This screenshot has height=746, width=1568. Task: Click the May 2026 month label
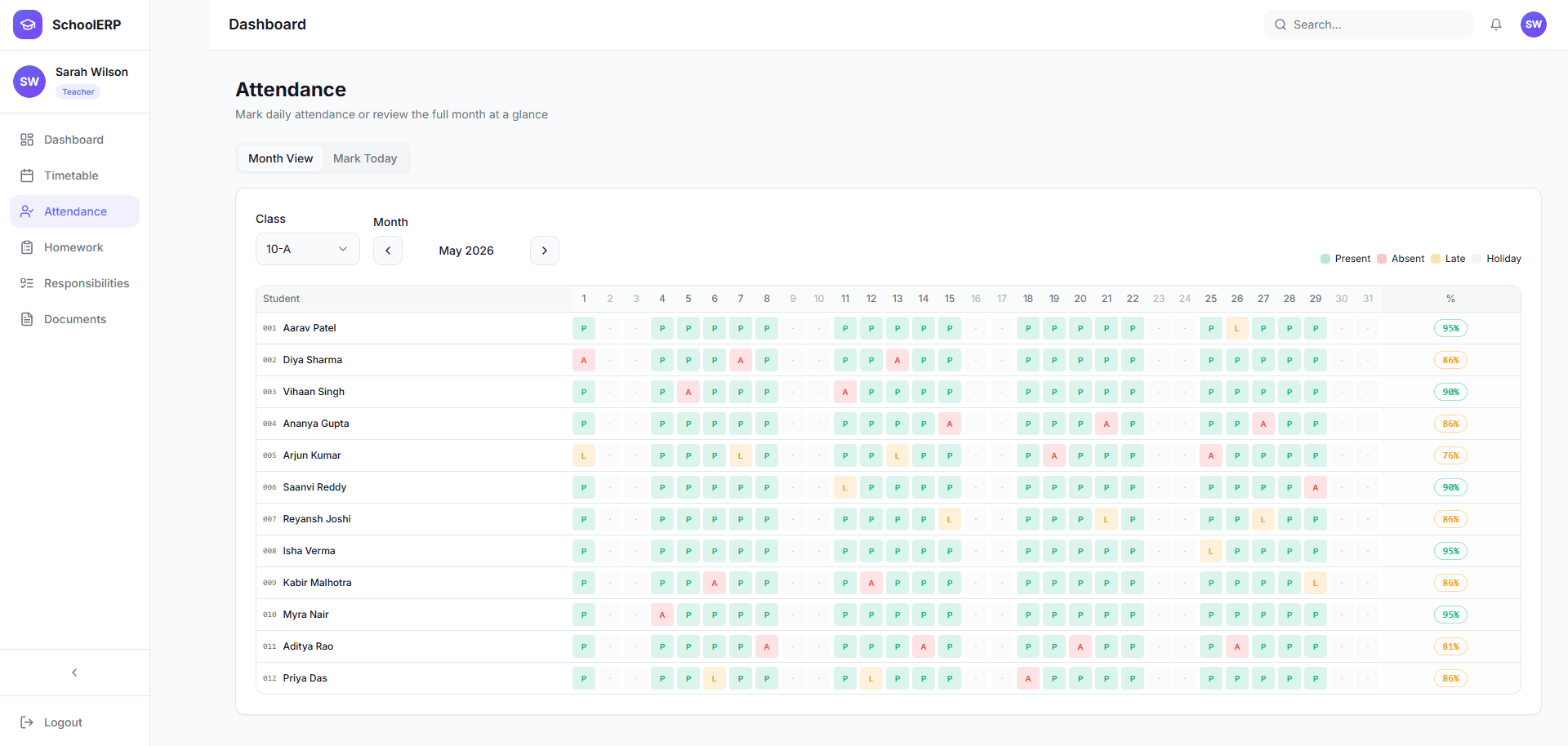[466, 251]
